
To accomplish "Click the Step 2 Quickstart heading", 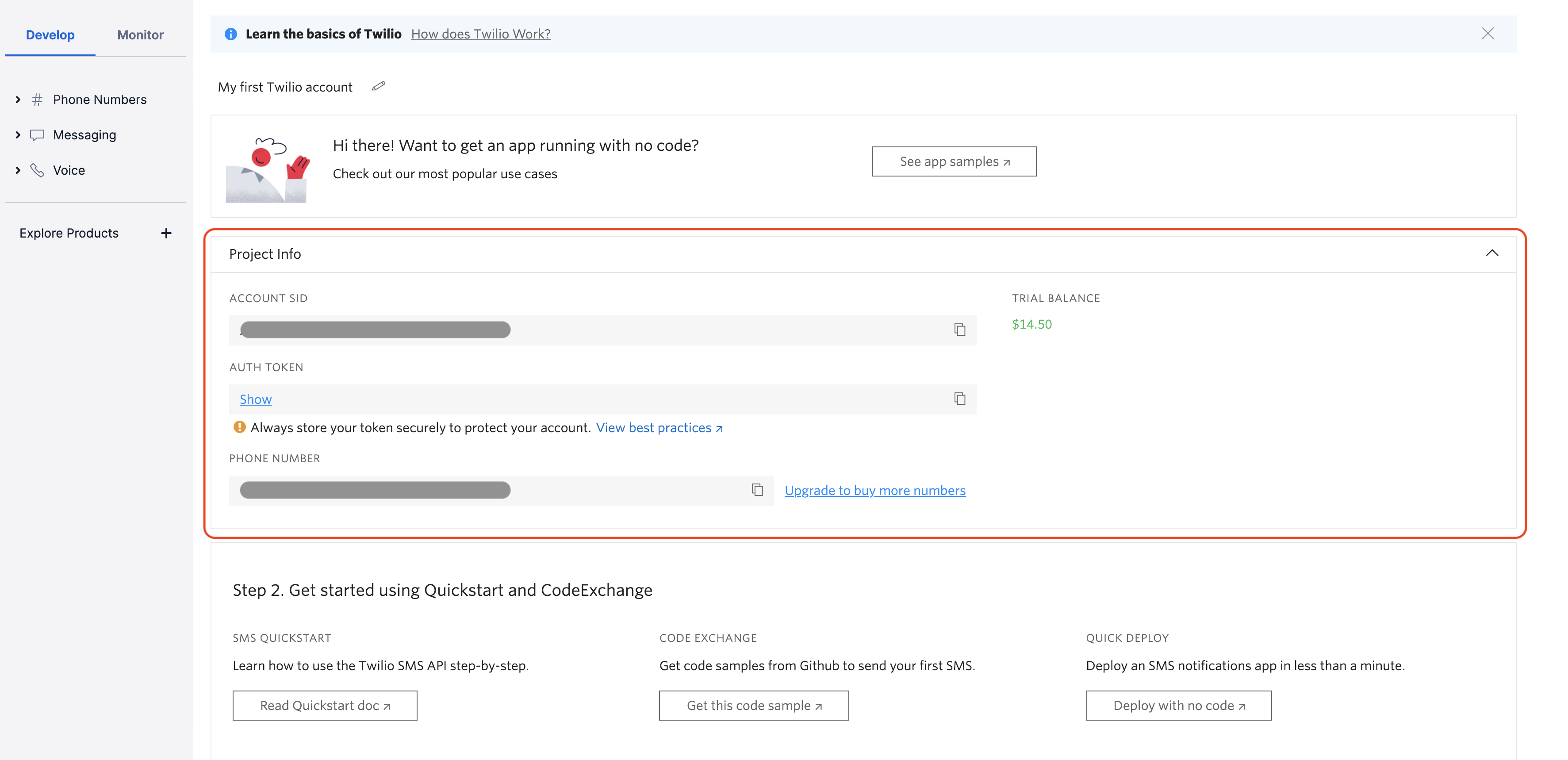I will [442, 590].
